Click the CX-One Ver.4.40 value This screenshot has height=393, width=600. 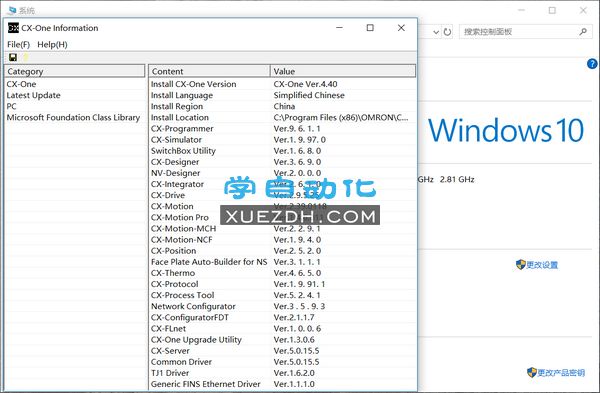pyautogui.click(x=305, y=84)
